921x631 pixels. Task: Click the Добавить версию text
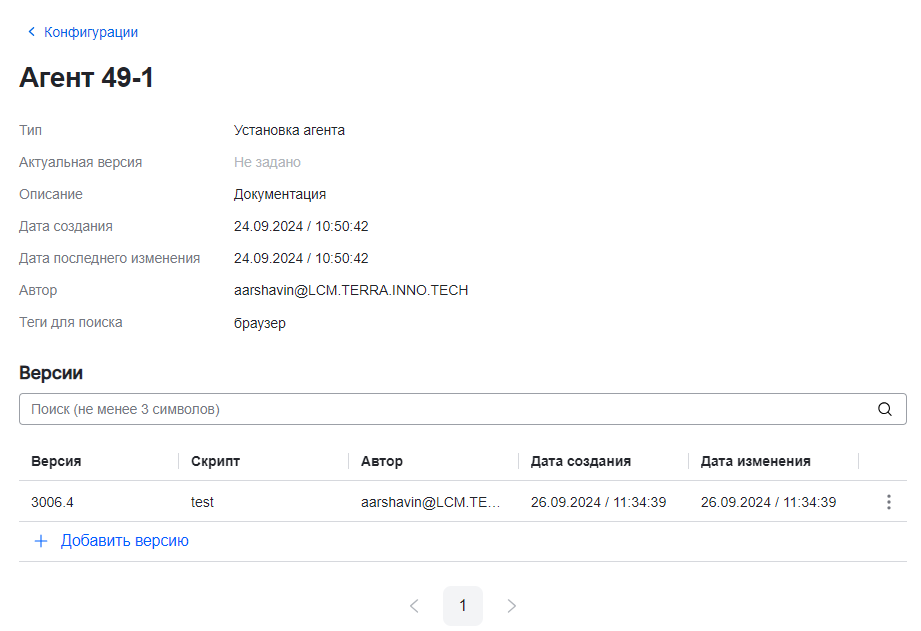pyautogui.click(x=125, y=541)
